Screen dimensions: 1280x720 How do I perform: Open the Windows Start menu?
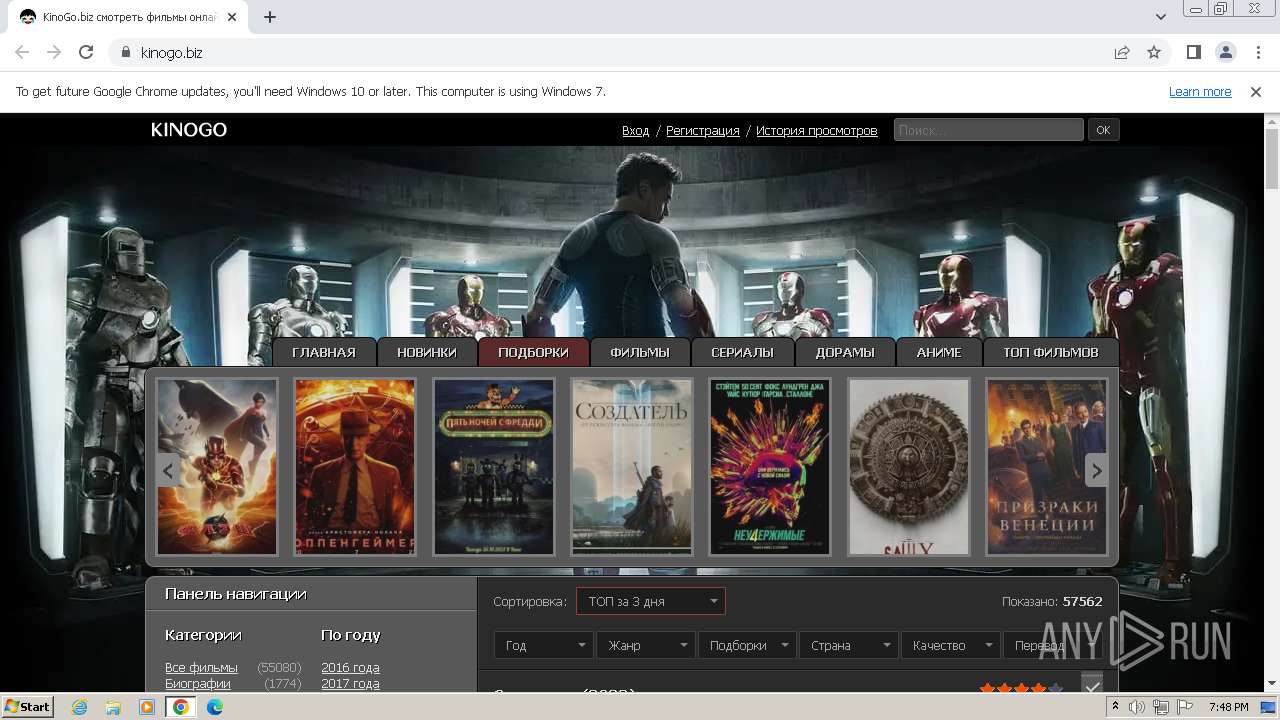pos(28,706)
